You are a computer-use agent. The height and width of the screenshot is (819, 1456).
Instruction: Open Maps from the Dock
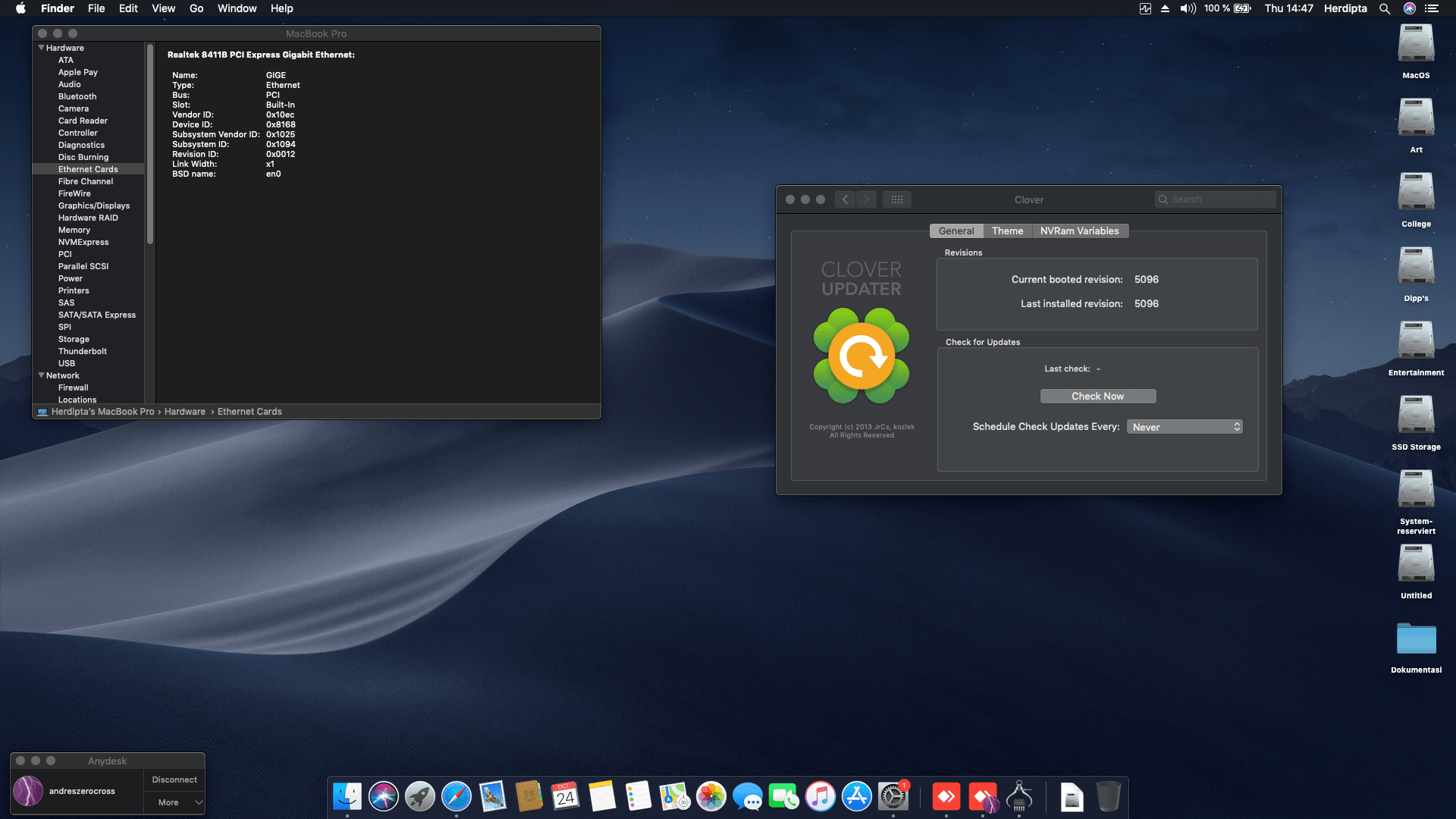click(674, 797)
